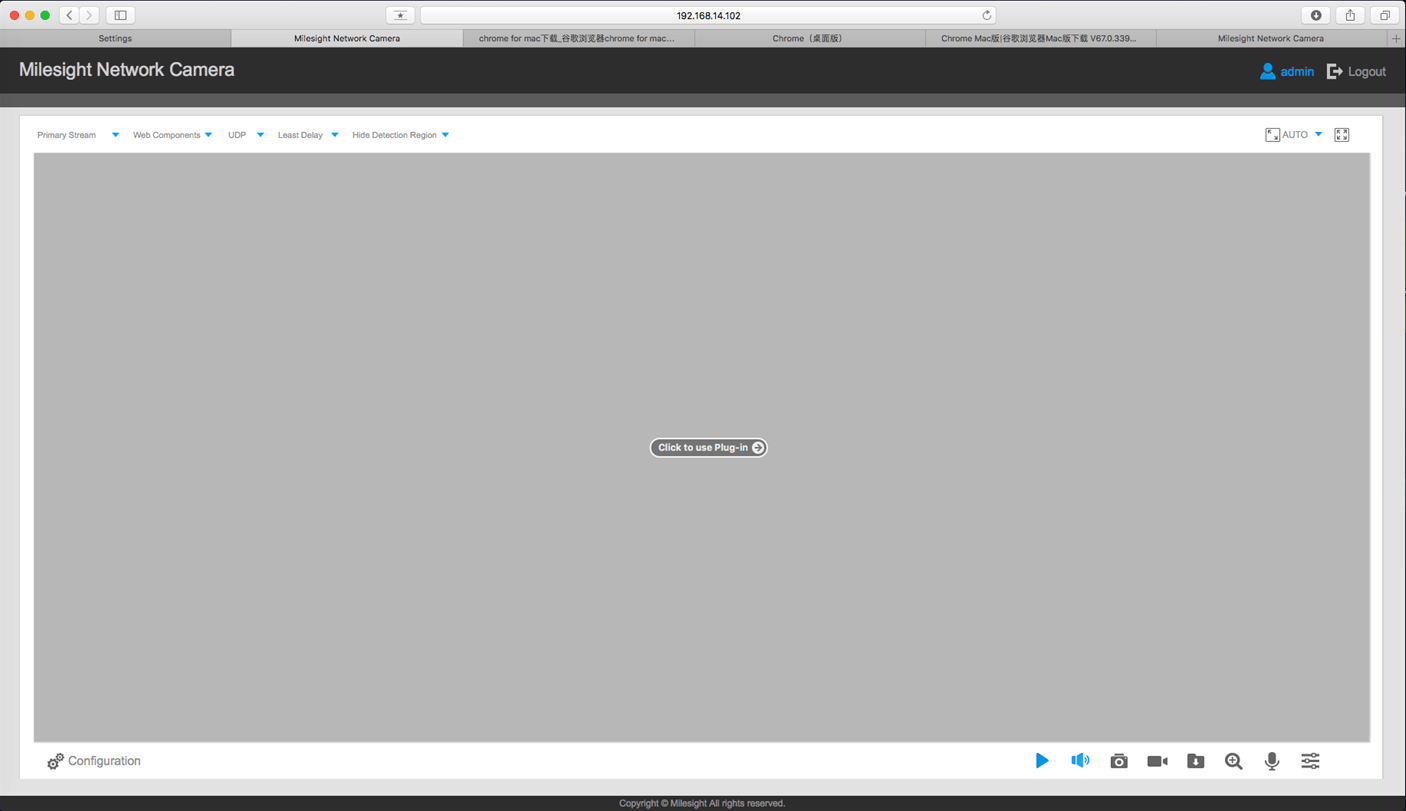This screenshot has width=1406, height=811.
Task: Go back with the Safari back arrow
Action: (x=69, y=15)
